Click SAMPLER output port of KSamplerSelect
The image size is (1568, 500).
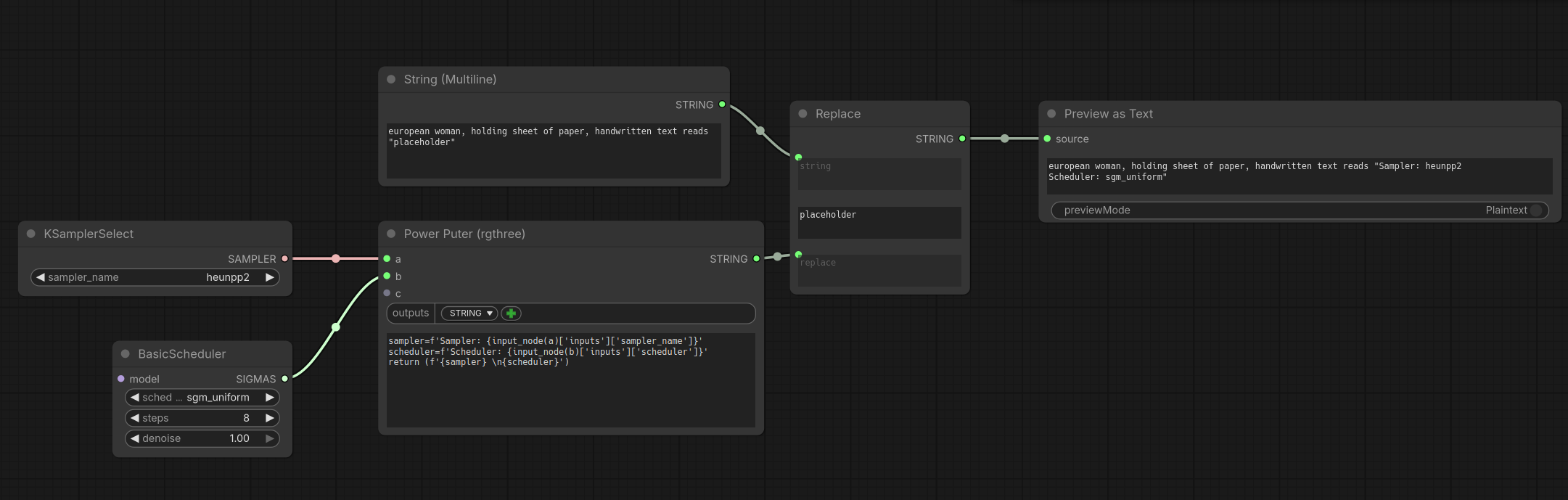(284, 258)
